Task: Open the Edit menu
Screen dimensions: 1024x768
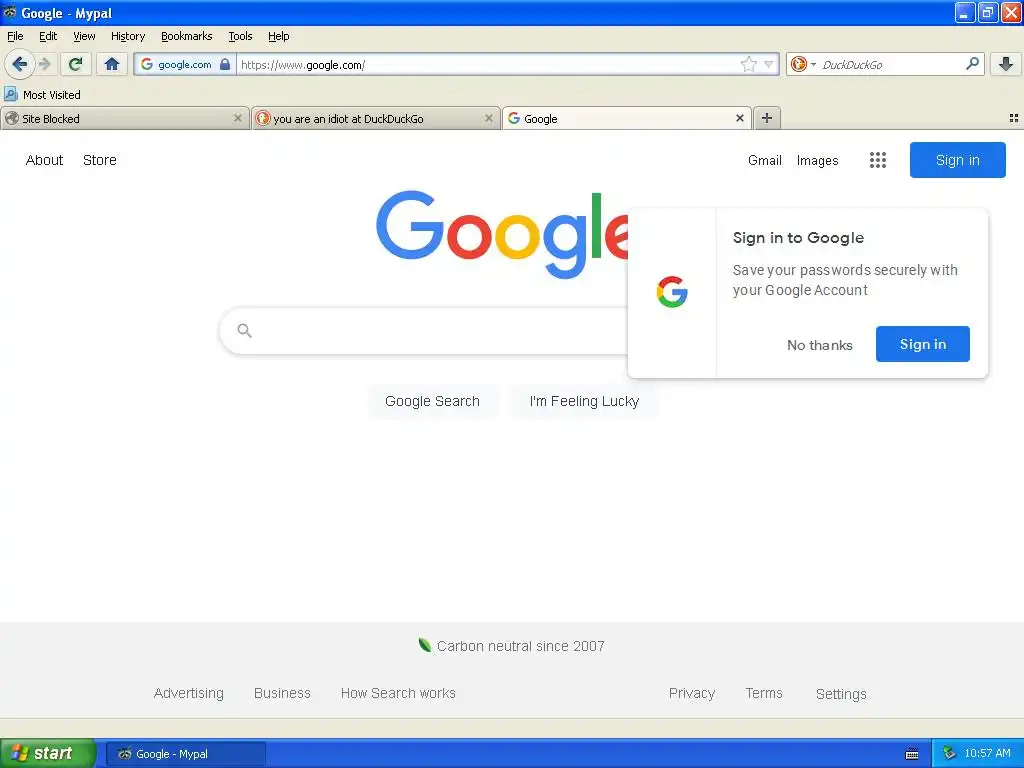Action: pos(48,36)
